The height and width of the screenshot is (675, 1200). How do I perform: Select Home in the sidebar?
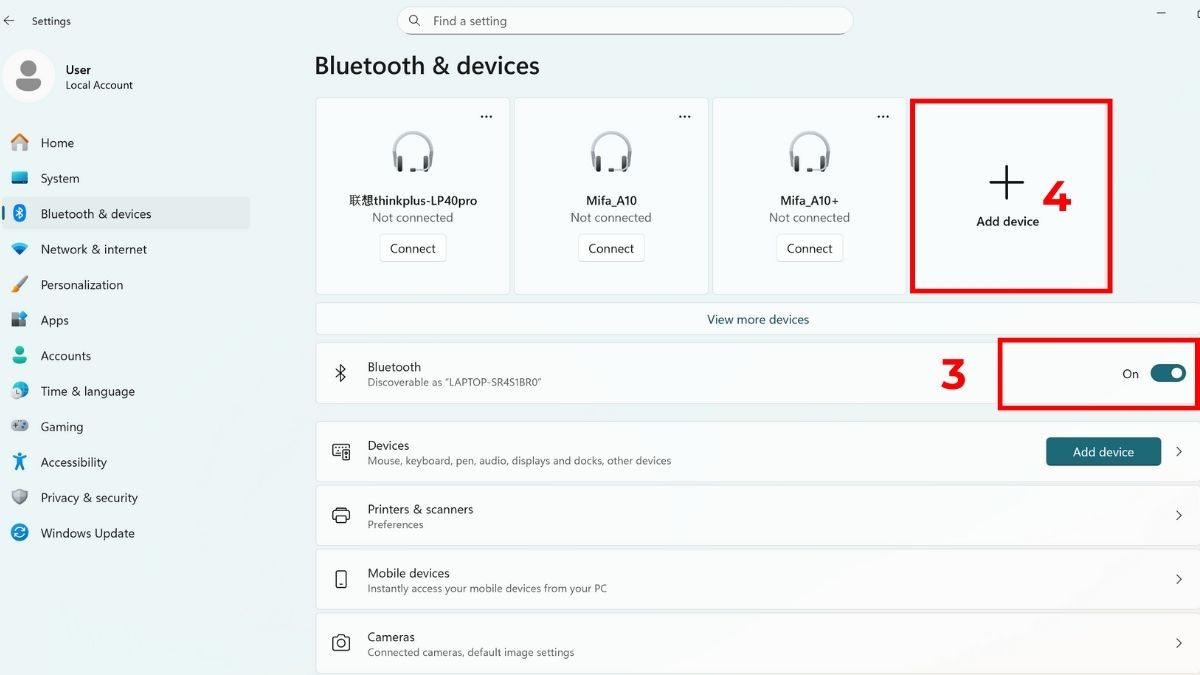(x=58, y=142)
